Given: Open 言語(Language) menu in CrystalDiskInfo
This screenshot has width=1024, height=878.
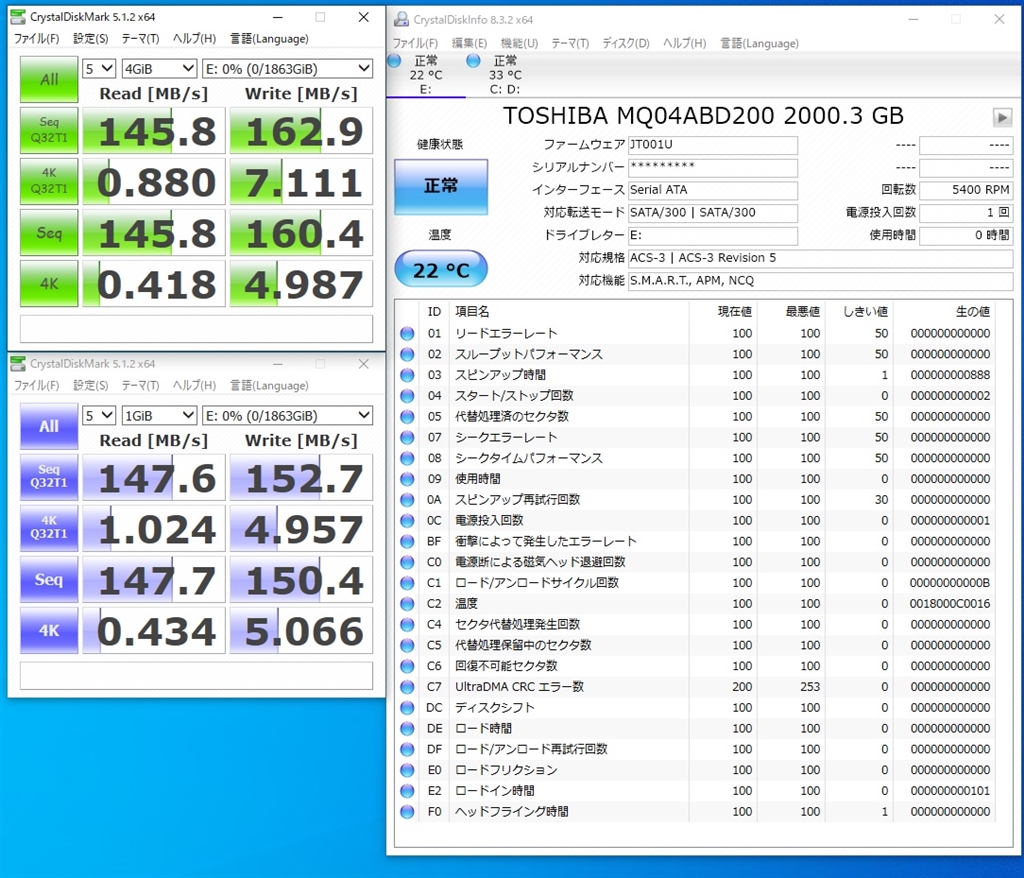Looking at the screenshot, I should (760, 43).
